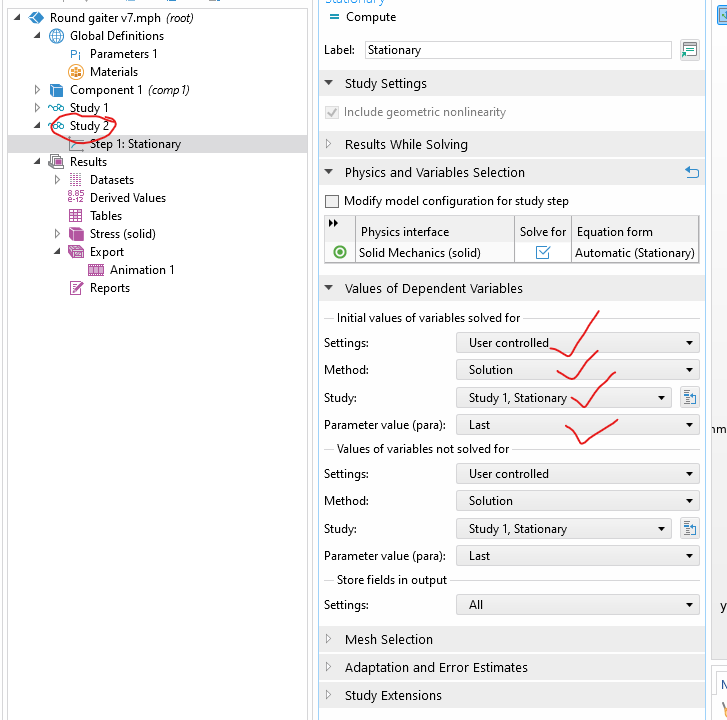Open the first Settings User controlled dropdown

coord(578,343)
